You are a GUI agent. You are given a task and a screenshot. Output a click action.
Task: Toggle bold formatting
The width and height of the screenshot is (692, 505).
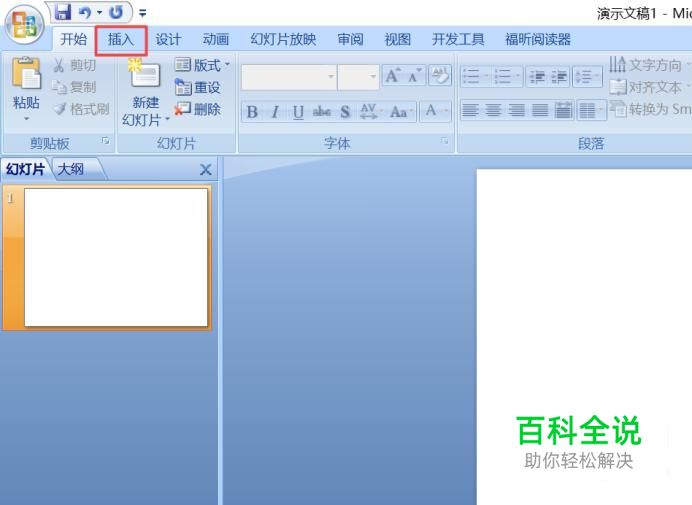[x=252, y=112]
